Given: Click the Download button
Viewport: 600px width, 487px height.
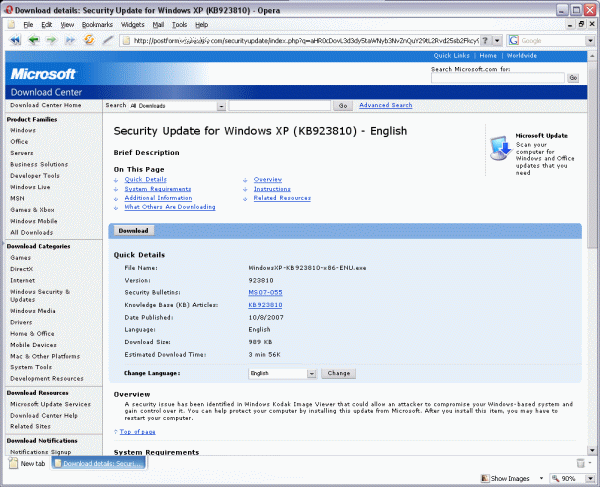Looking at the screenshot, I should [134, 231].
